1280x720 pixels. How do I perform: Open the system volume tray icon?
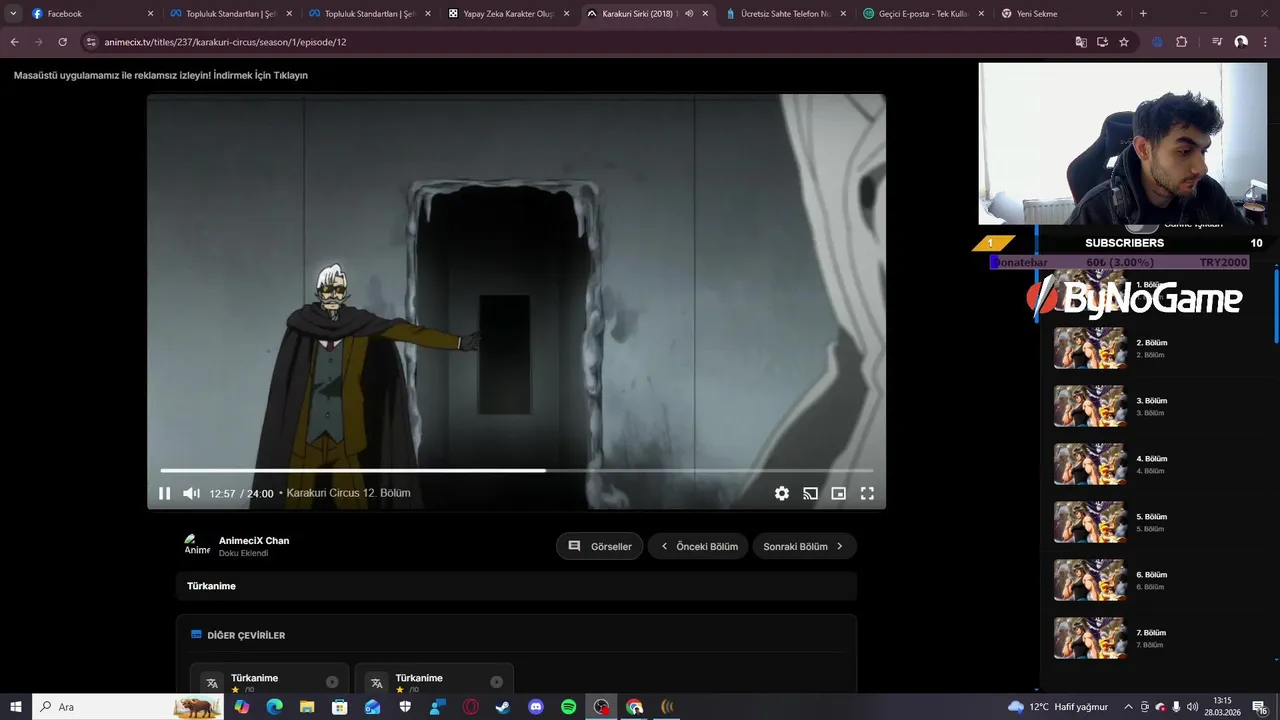tap(1192, 707)
